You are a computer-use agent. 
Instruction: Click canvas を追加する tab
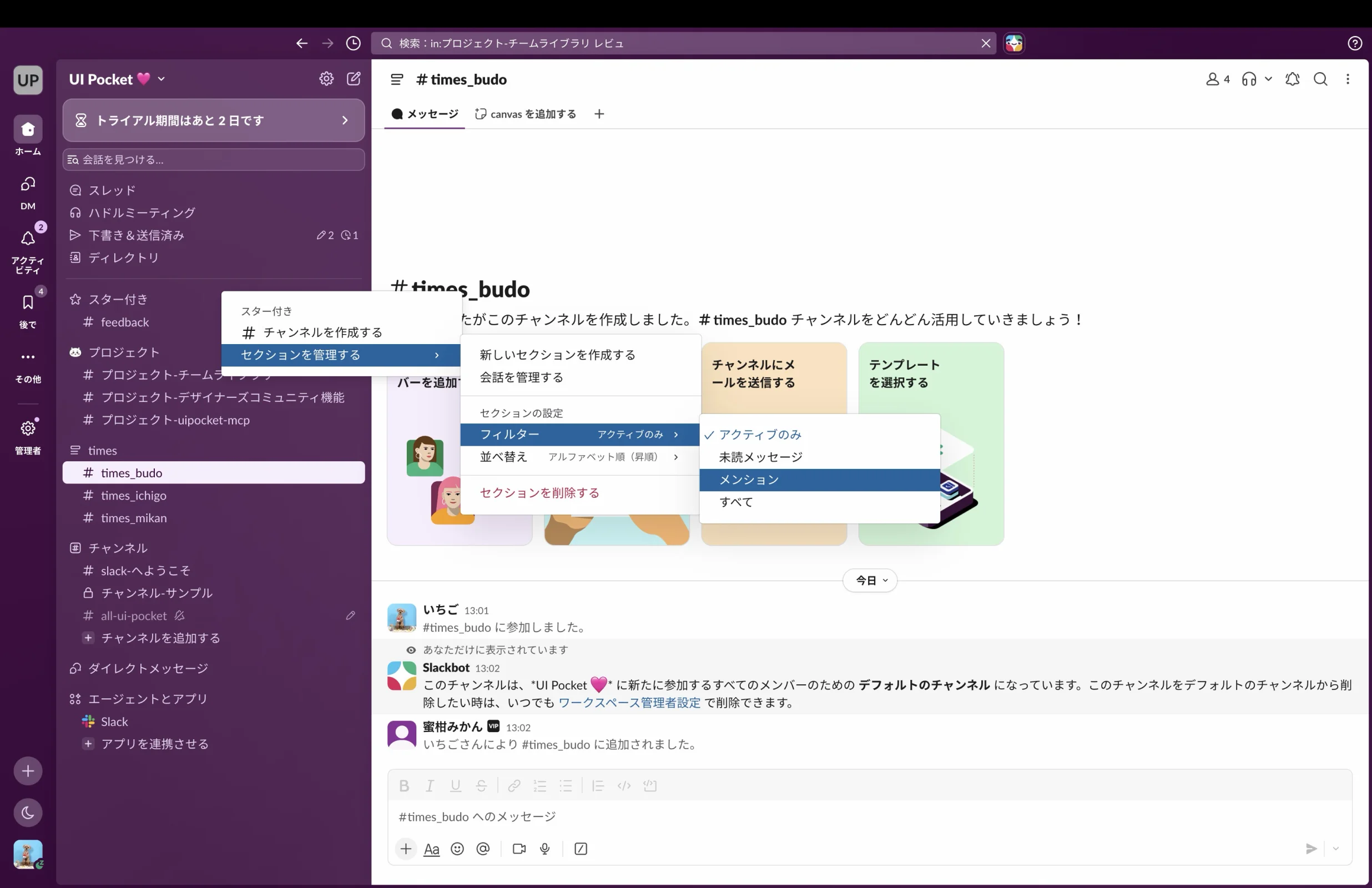(526, 114)
